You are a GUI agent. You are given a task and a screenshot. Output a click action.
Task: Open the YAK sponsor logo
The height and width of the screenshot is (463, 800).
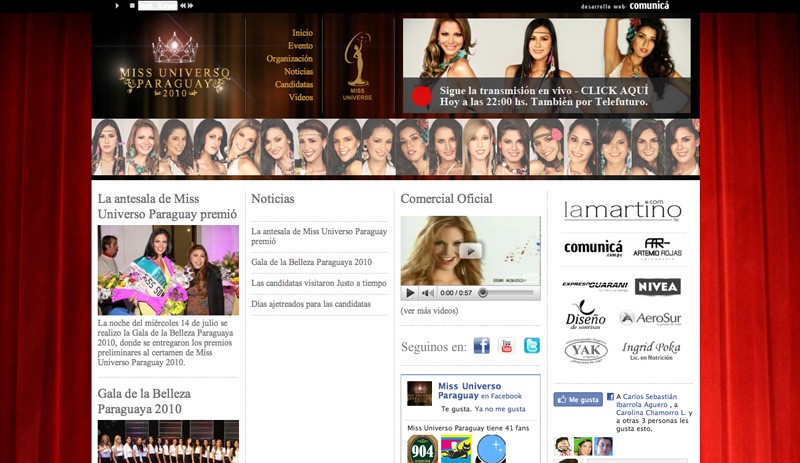click(586, 351)
